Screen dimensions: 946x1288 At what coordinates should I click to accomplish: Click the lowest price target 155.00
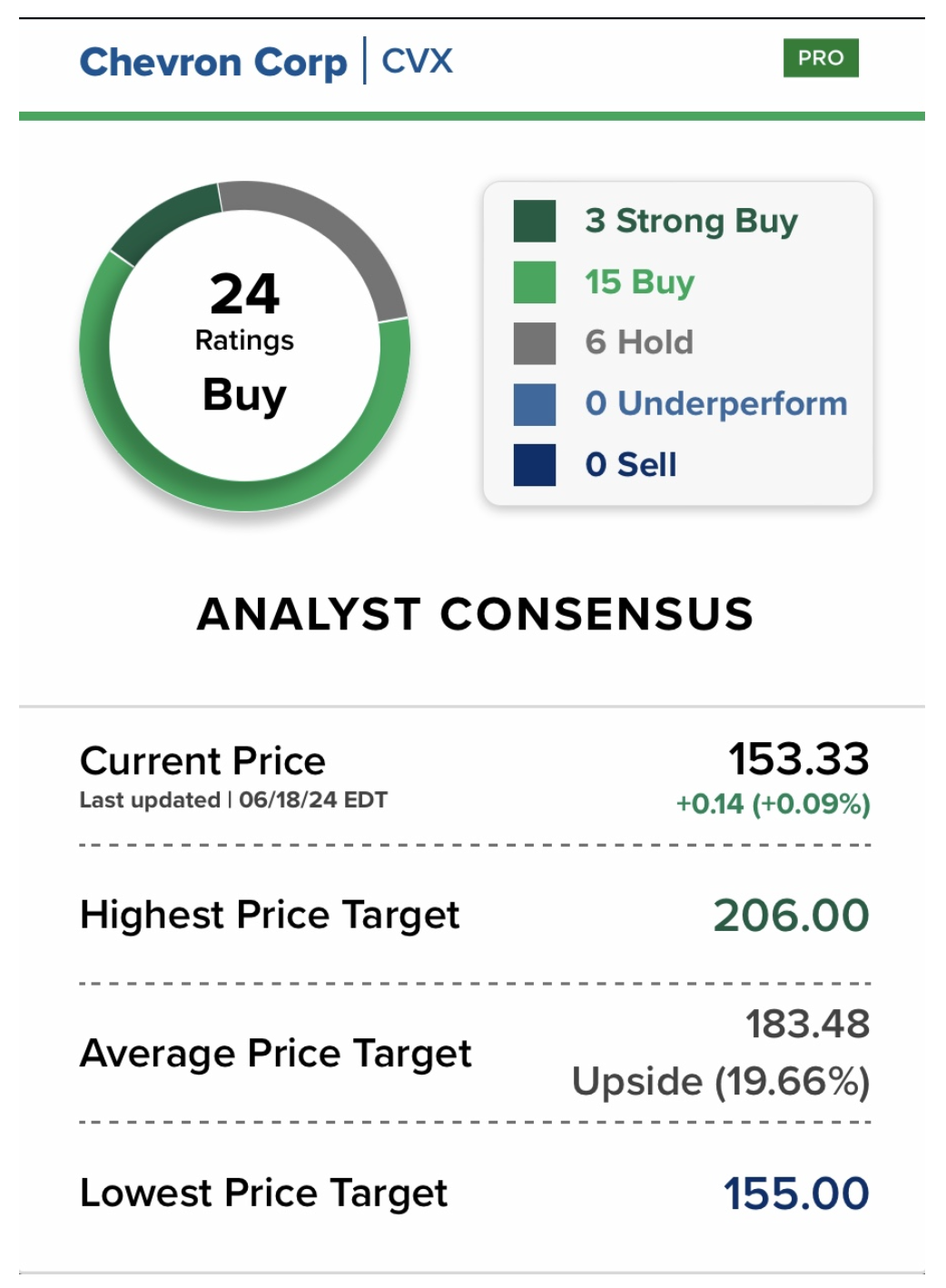(796, 1194)
